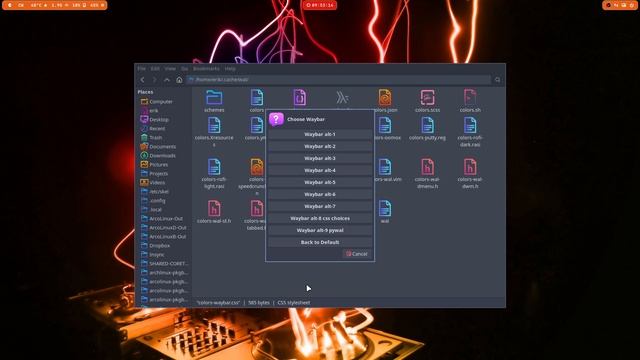Open the File menu

pyautogui.click(x=142, y=69)
